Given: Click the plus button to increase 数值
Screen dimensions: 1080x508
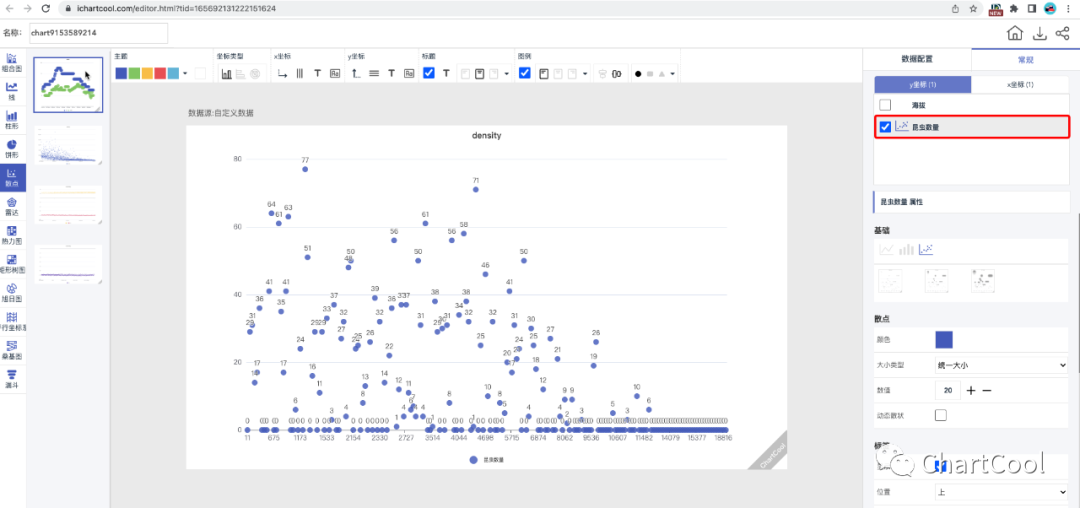Looking at the screenshot, I should tap(970, 390).
